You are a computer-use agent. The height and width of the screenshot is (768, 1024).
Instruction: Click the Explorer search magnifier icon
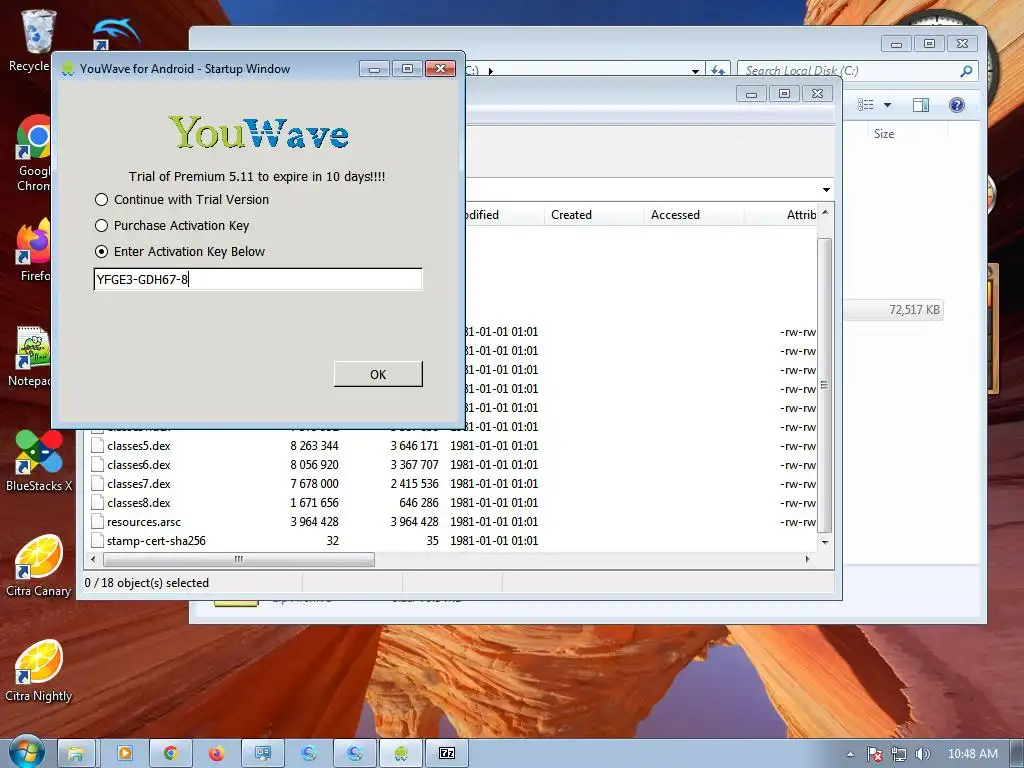pyautogui.click(x=967, y=71)
